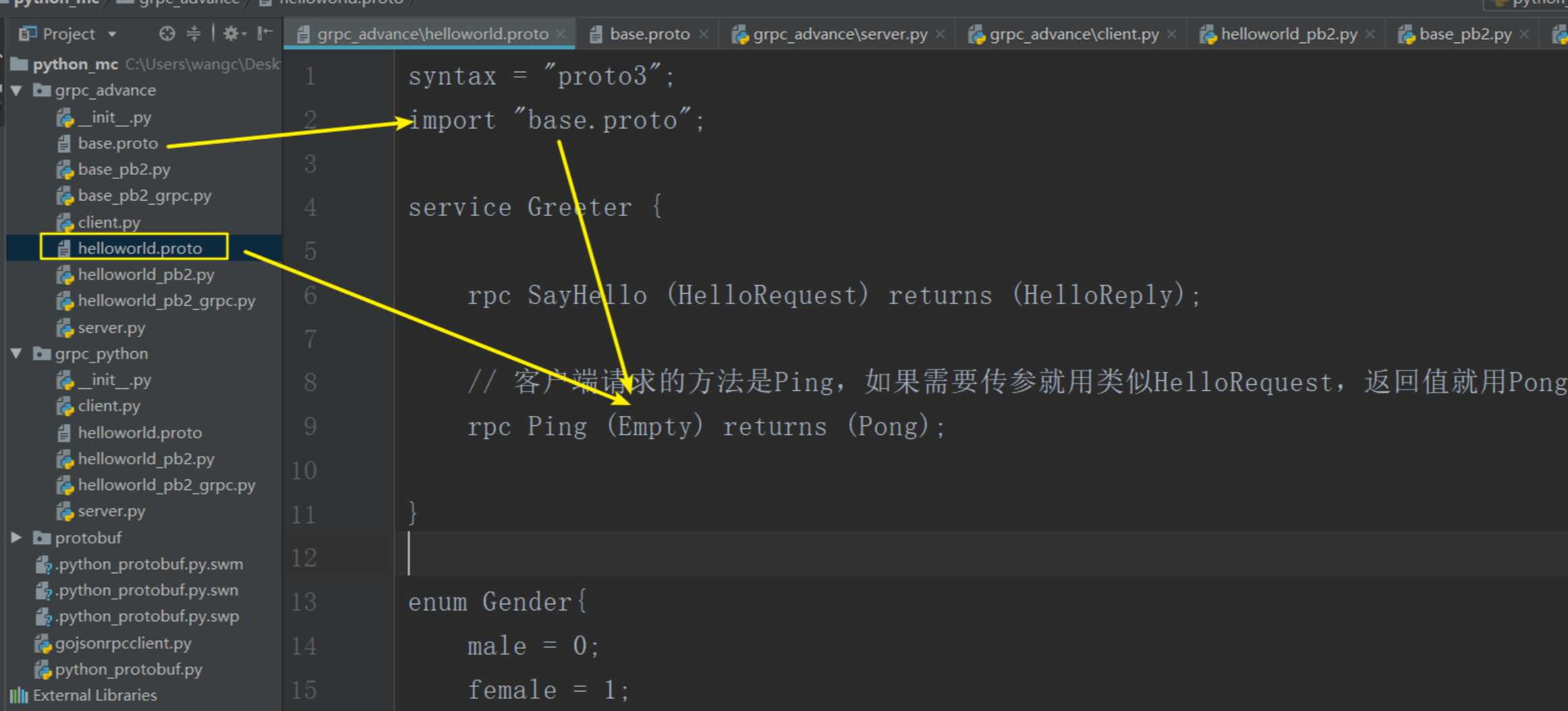Screen dimensions: 1568x711
Task: Select __init__.py in grpc_advance
Action: [114, 117]
